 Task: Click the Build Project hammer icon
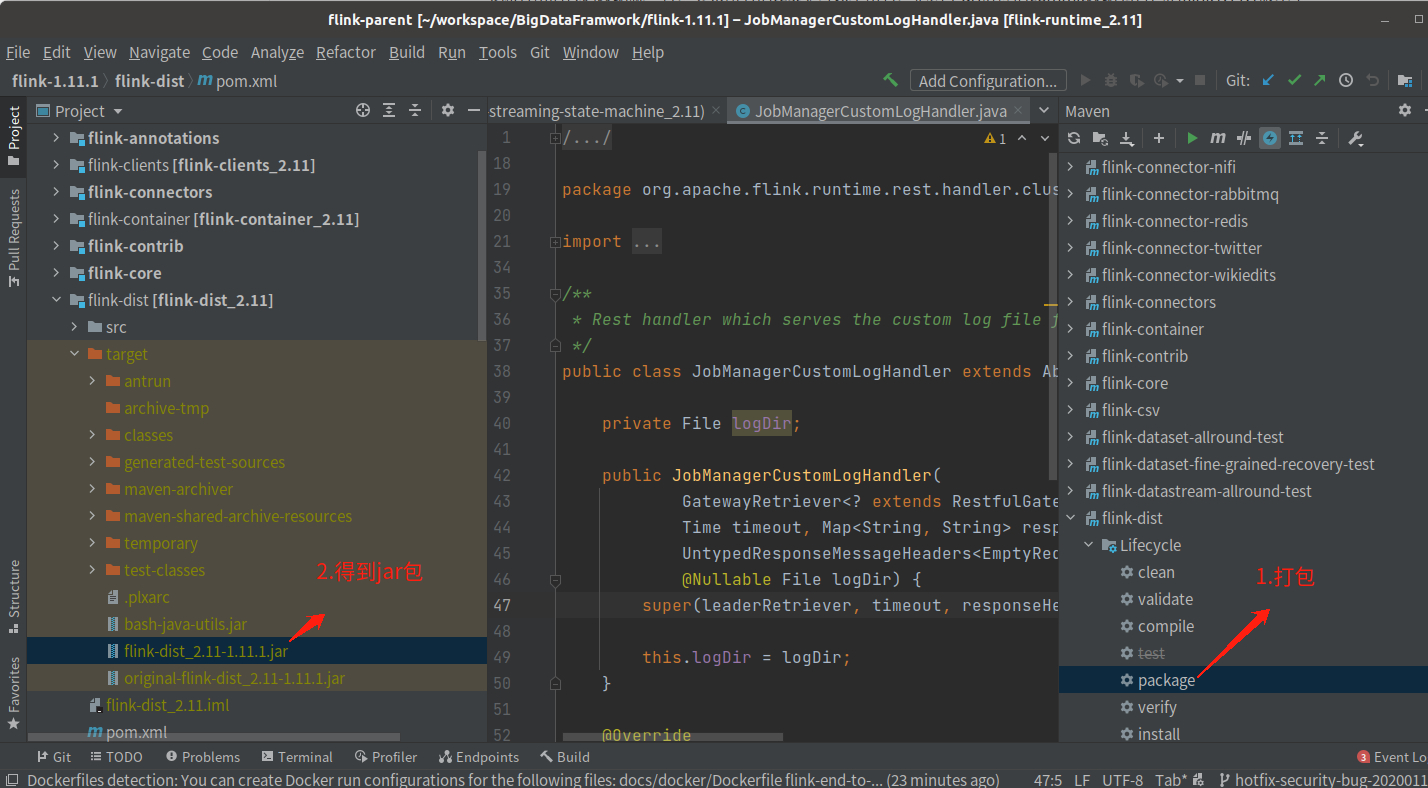tap(890, 80)
